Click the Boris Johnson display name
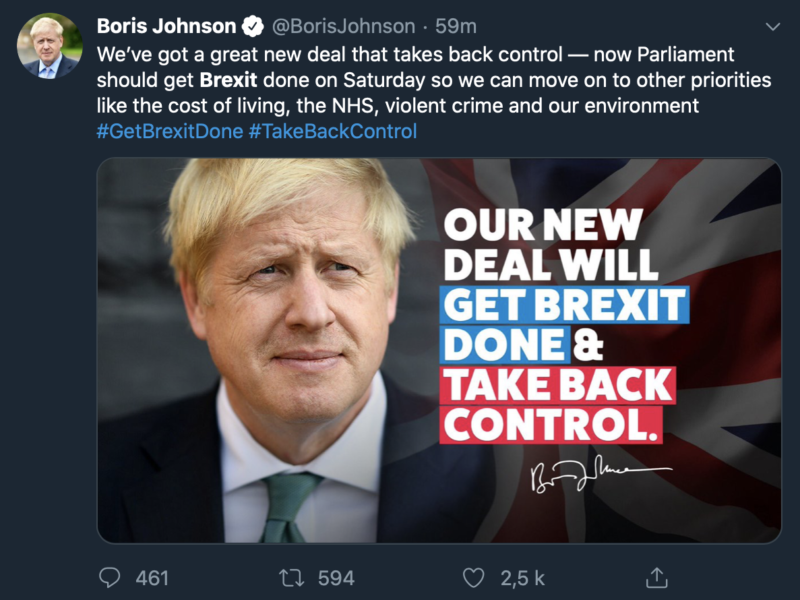 [166, 26]
